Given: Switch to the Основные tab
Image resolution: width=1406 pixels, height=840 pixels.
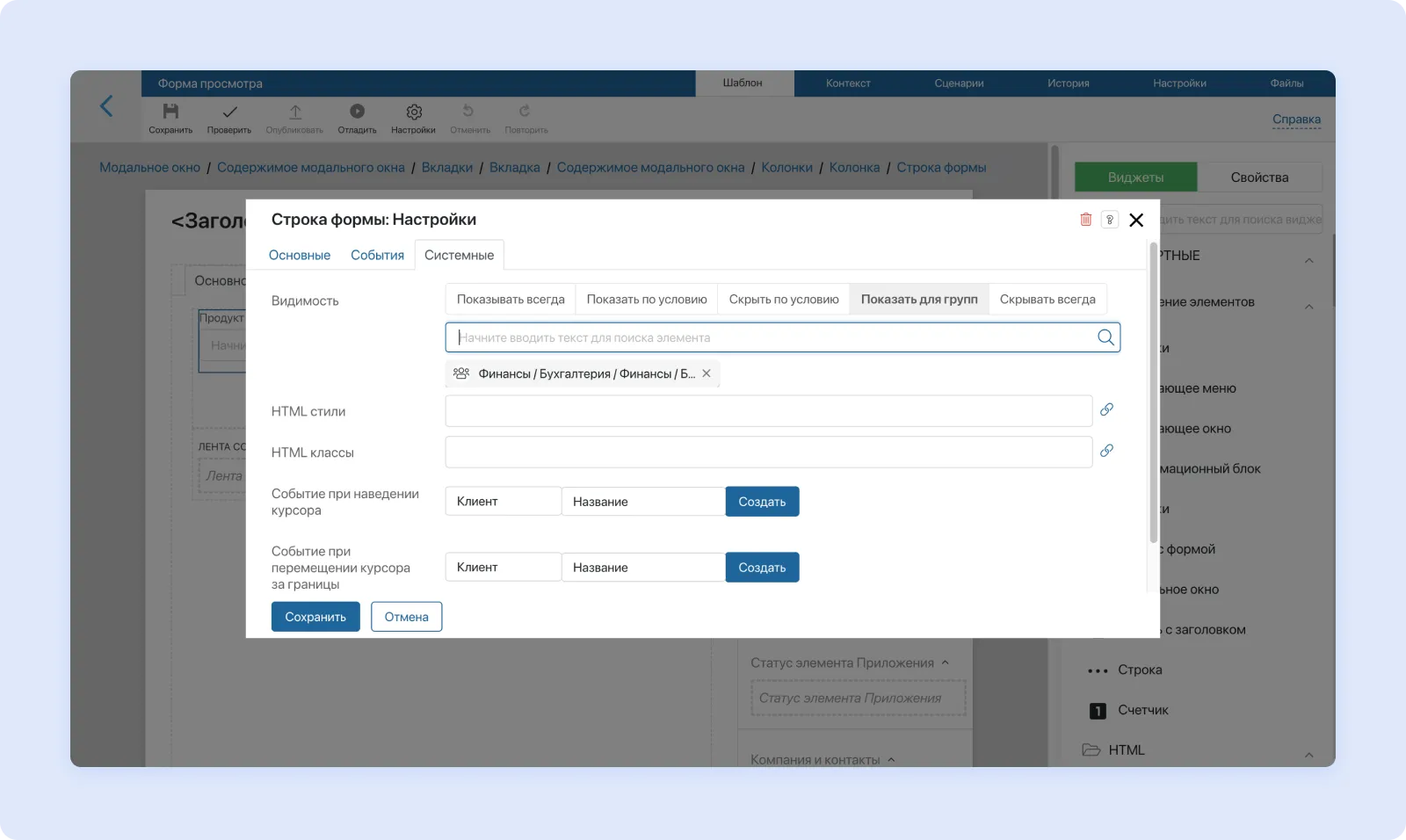Looking at the screenshot, I should [300, 256].
